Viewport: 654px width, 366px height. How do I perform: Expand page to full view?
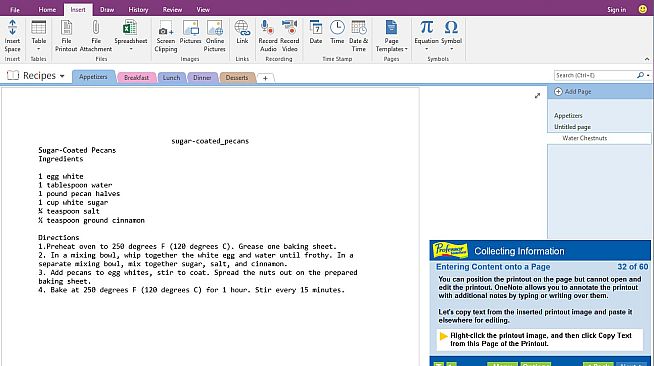tap(537, 96)
